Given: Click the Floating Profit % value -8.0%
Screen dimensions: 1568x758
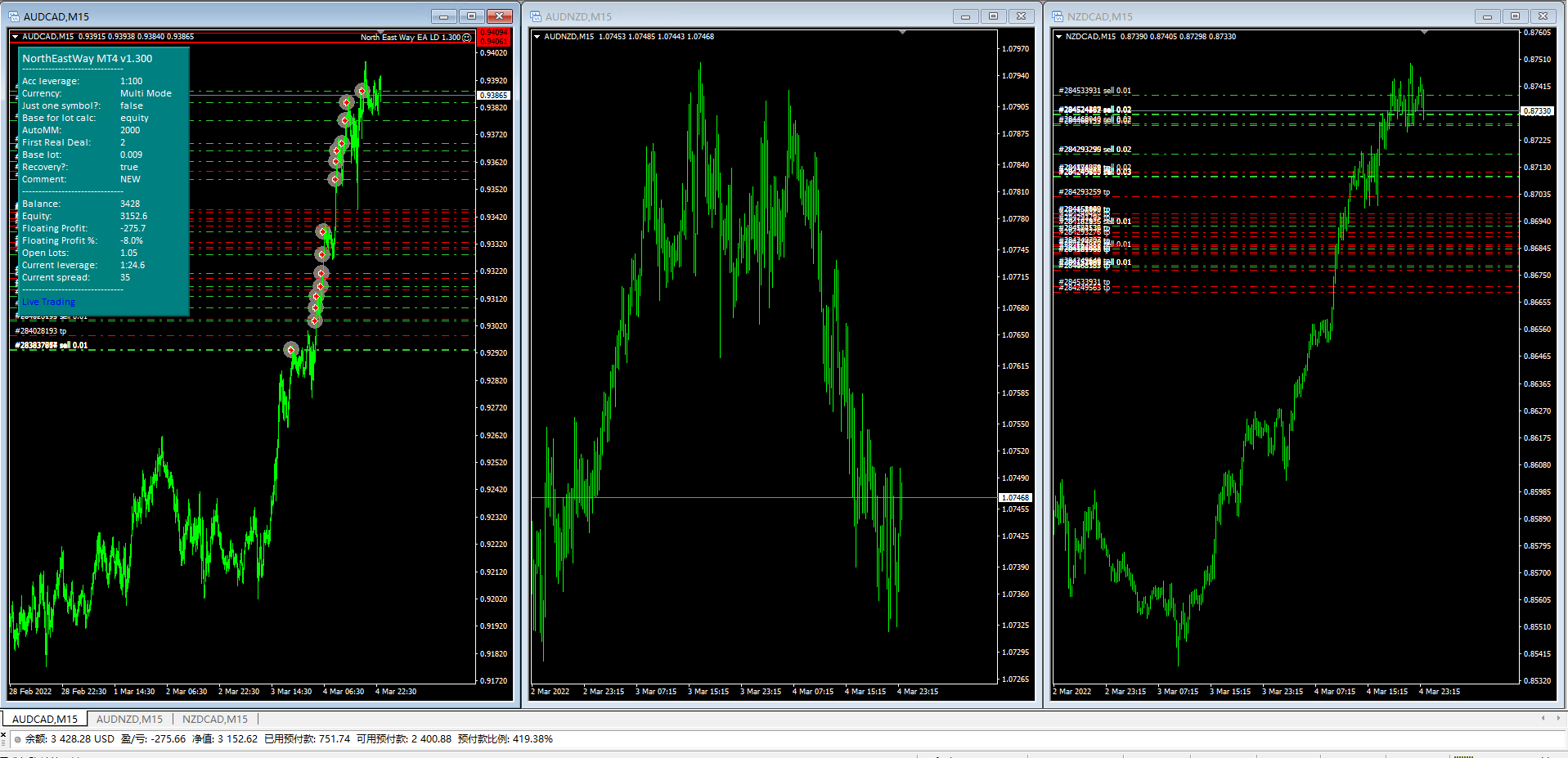Looking at the screenshot, I should point(132,241).
